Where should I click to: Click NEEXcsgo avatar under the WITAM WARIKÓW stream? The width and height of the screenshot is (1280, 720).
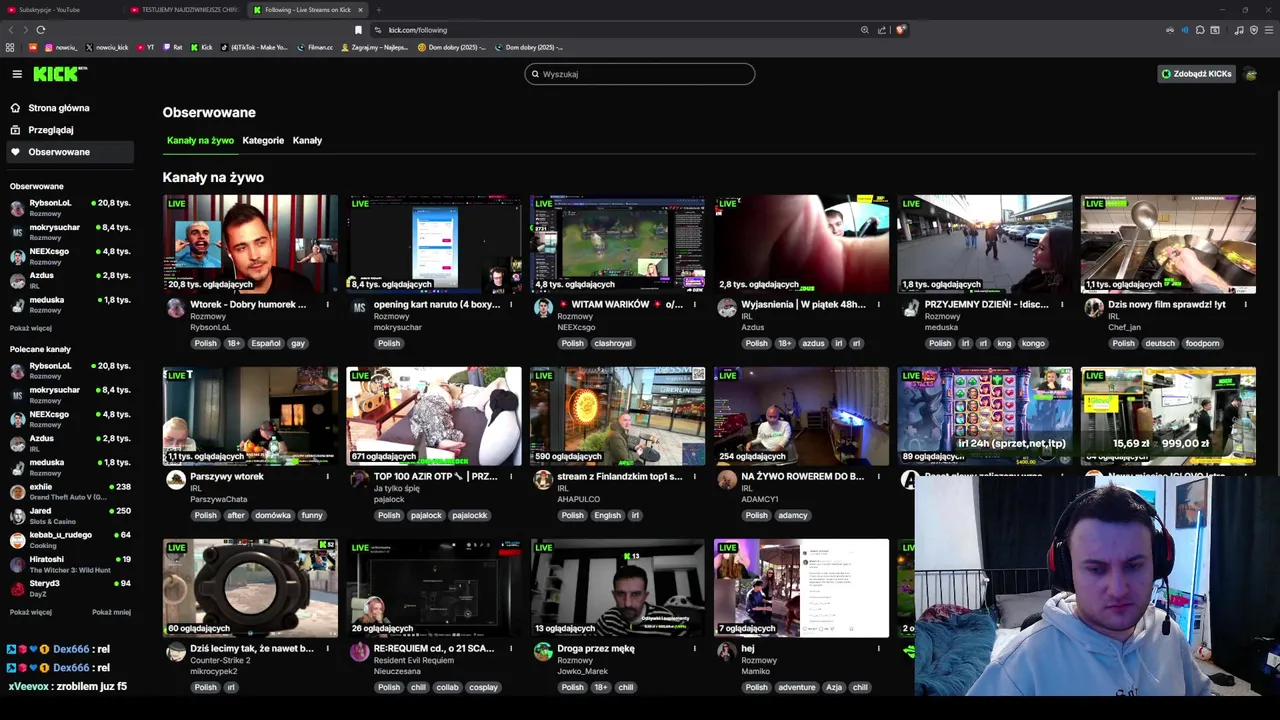(x=543, y=308)
